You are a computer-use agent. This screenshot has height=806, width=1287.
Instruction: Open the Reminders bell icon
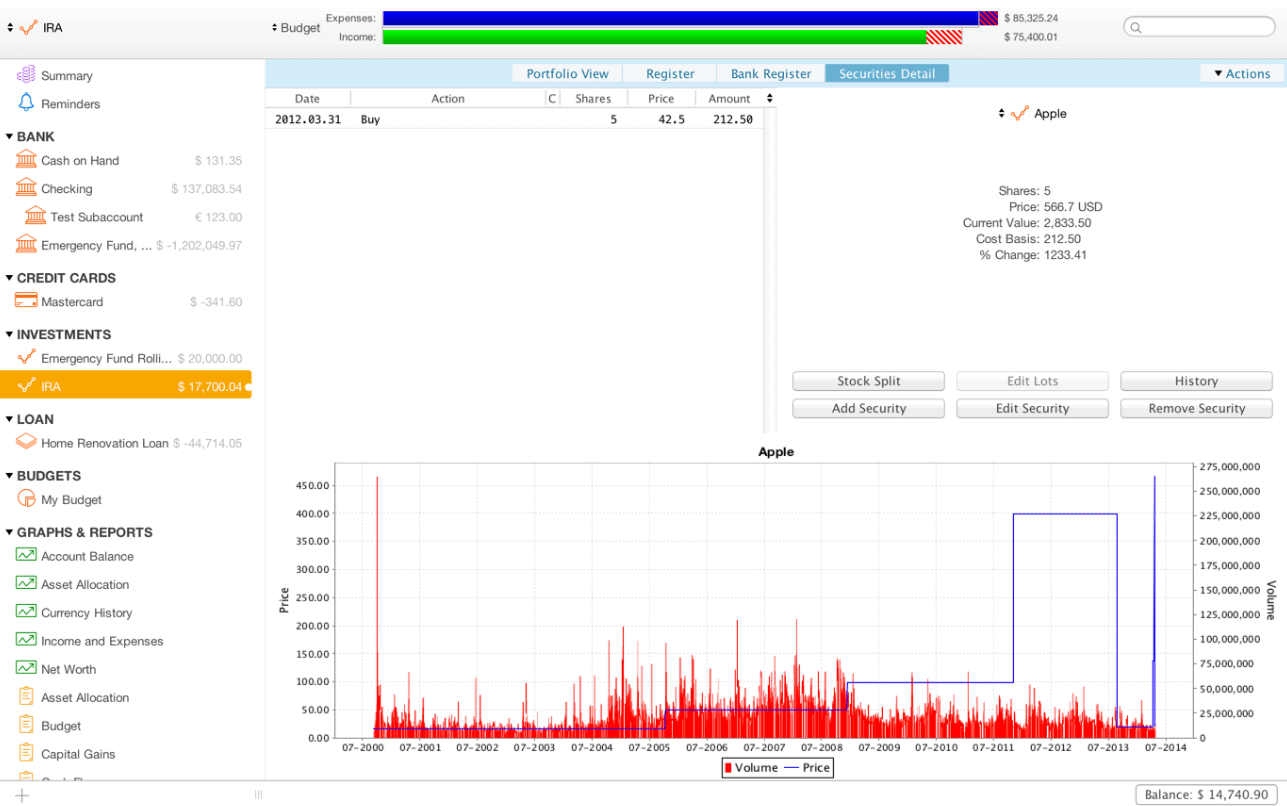26,103
